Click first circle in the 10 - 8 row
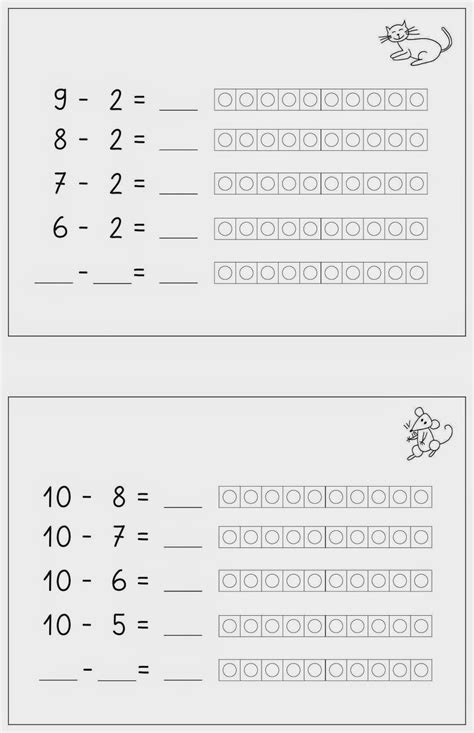Viewport: 474px width, 733px height. point(230,497)
